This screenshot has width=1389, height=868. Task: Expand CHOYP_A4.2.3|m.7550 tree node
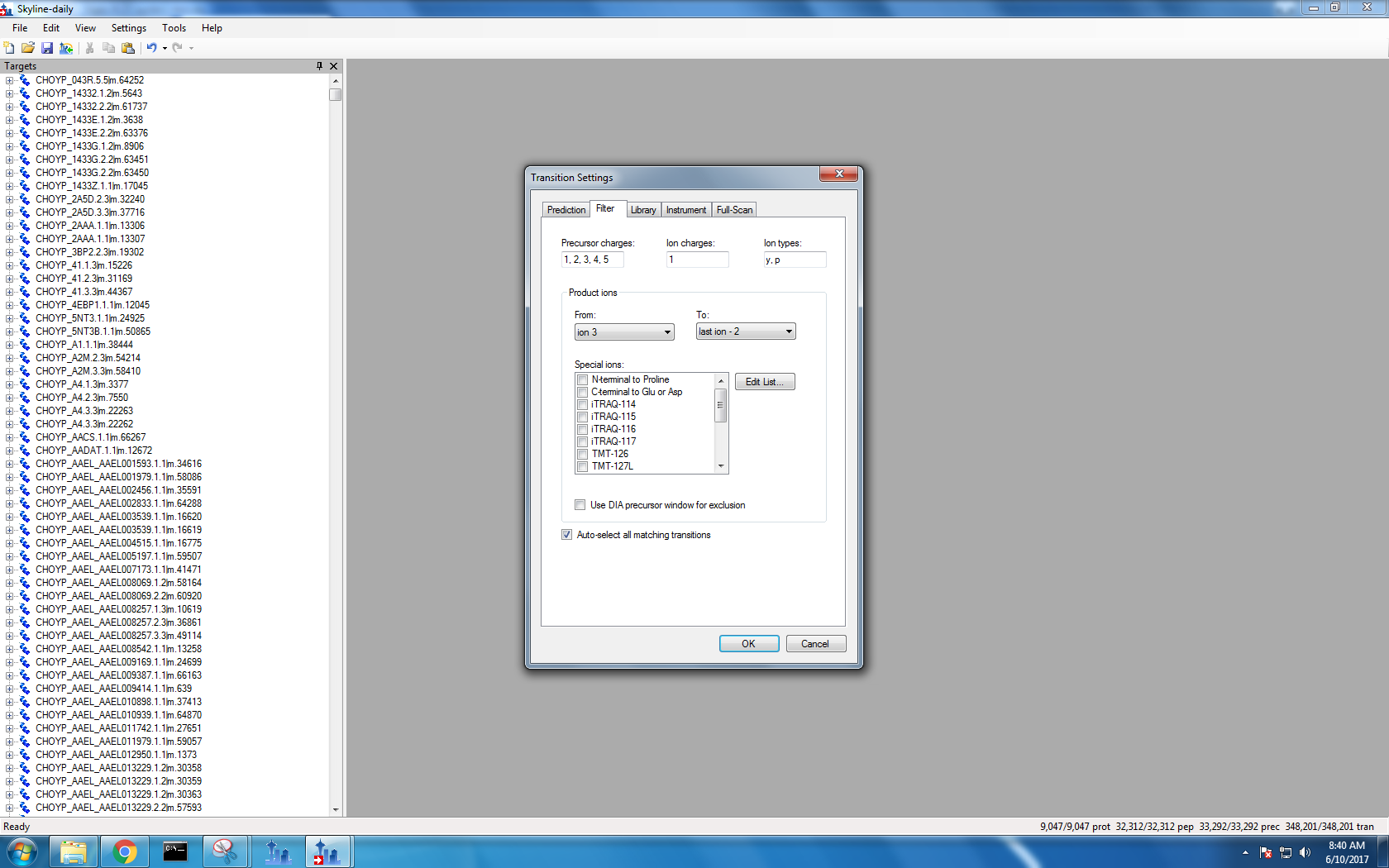9,398
